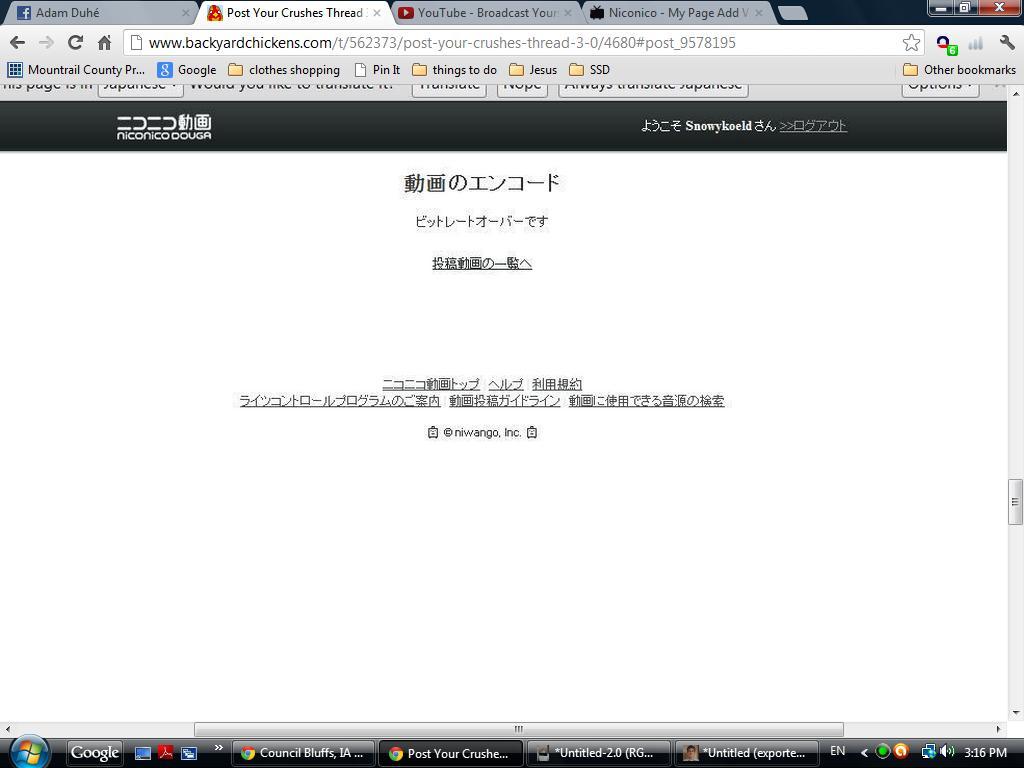This screenshot has width=1024, height=768.
Task: Open the Chrome wrench settings menu
Action: [1006, 42]
